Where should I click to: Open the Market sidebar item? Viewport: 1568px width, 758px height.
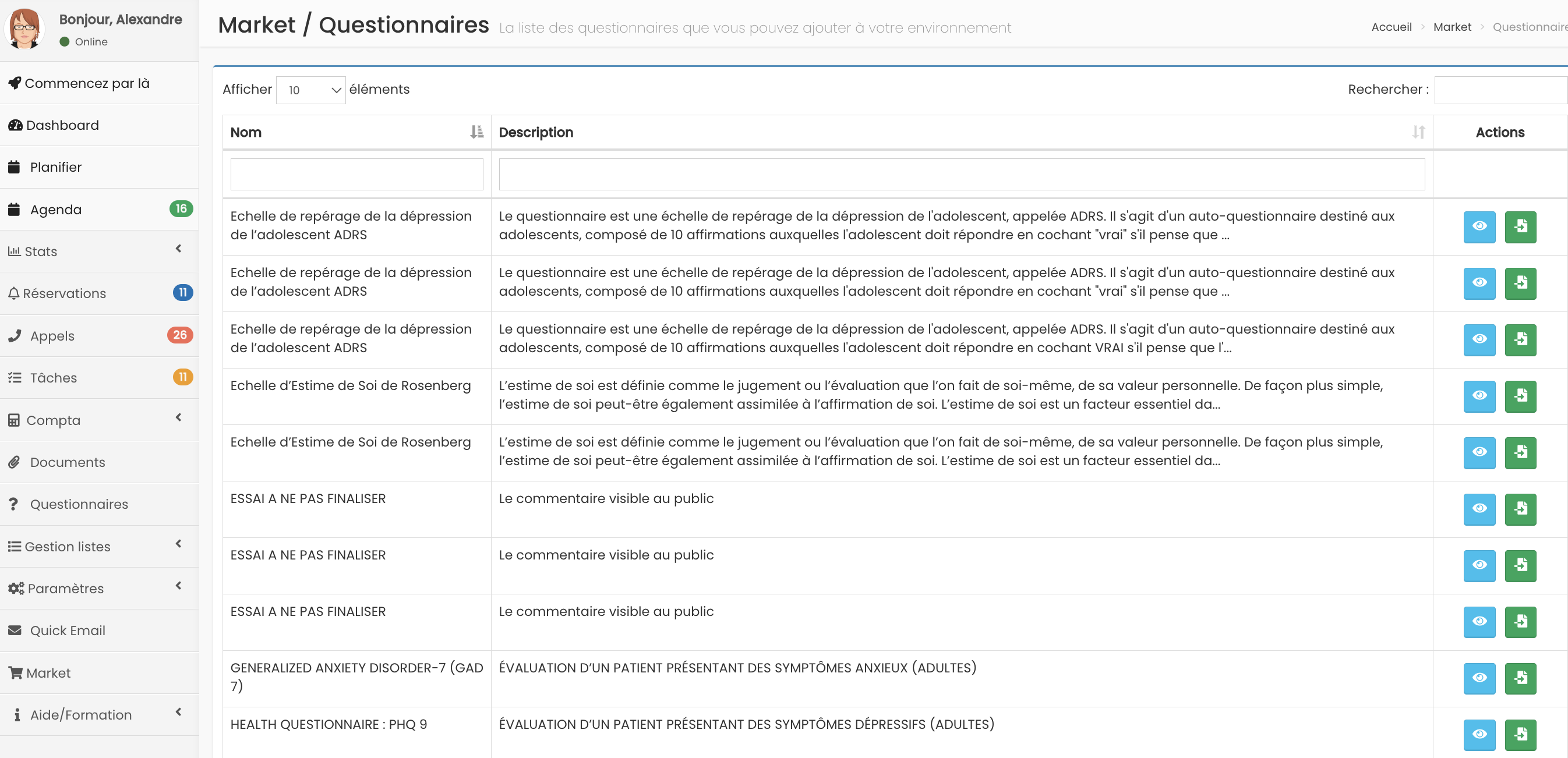(99, 673)
